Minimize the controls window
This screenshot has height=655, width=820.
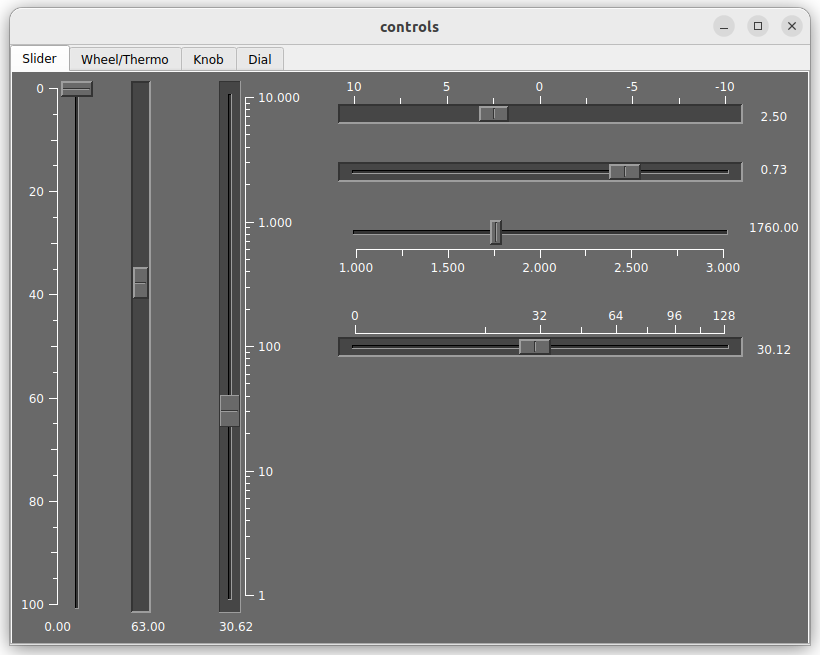point(724,26)
